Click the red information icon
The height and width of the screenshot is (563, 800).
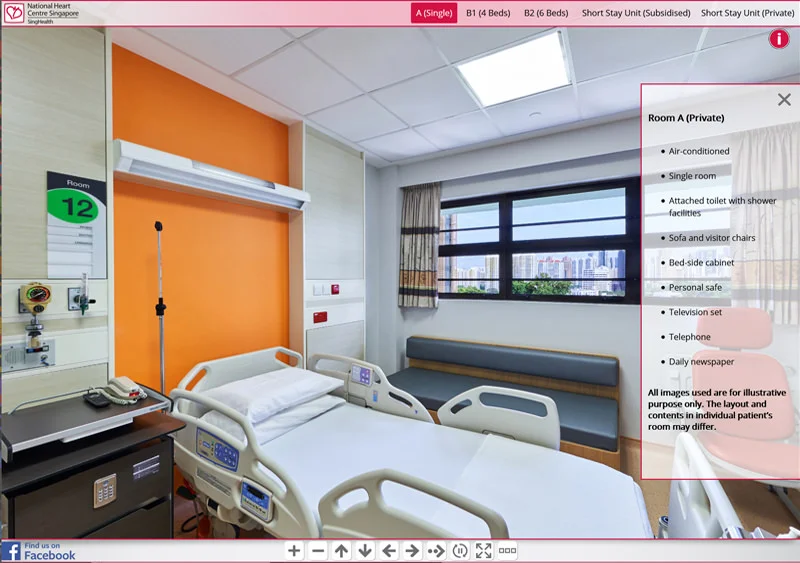(779, 39)
